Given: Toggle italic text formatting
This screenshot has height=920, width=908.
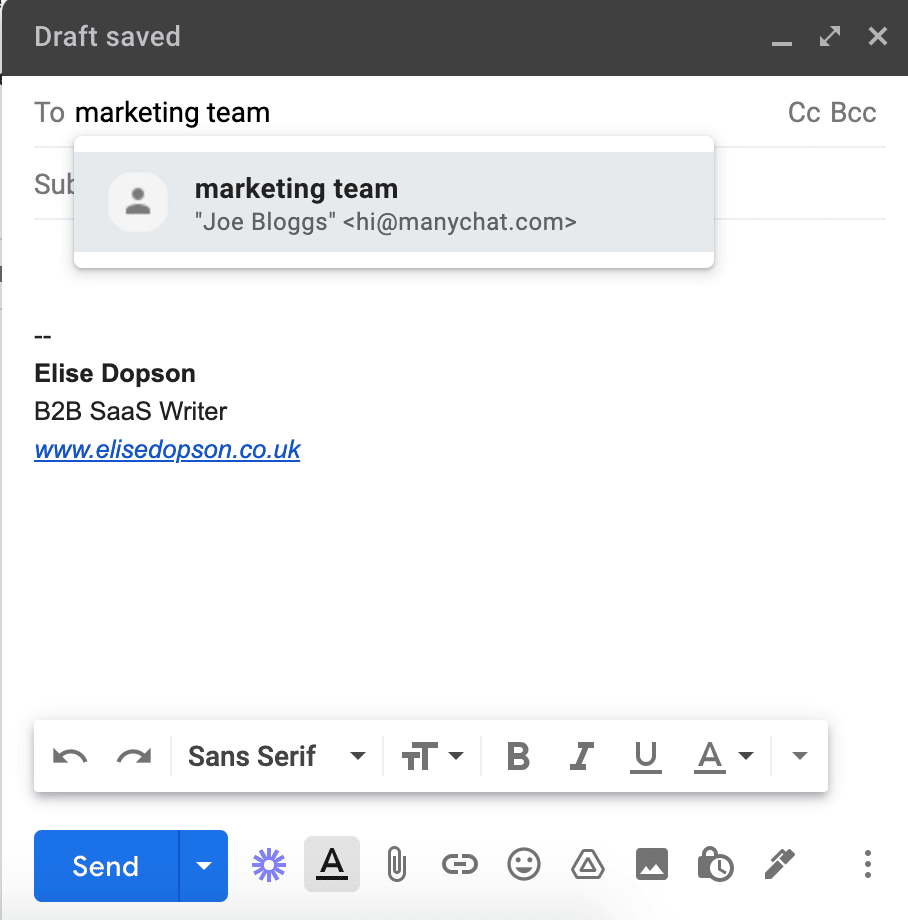Looking at the screenshot, I should pyautogui.click(x=581, y=756).
